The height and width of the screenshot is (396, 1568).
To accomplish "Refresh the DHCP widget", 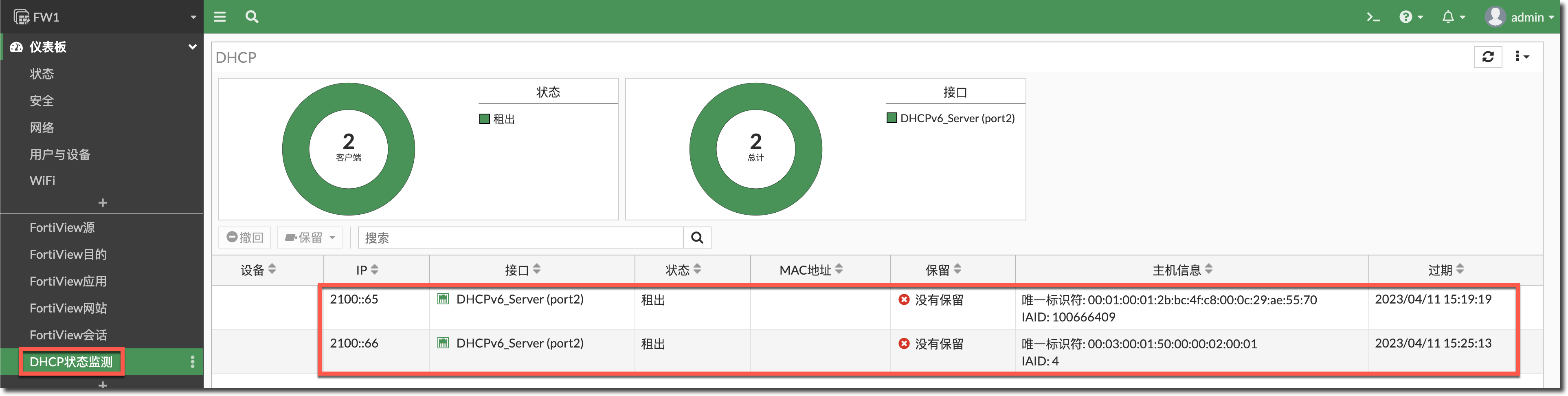I will pos(1488,57).
